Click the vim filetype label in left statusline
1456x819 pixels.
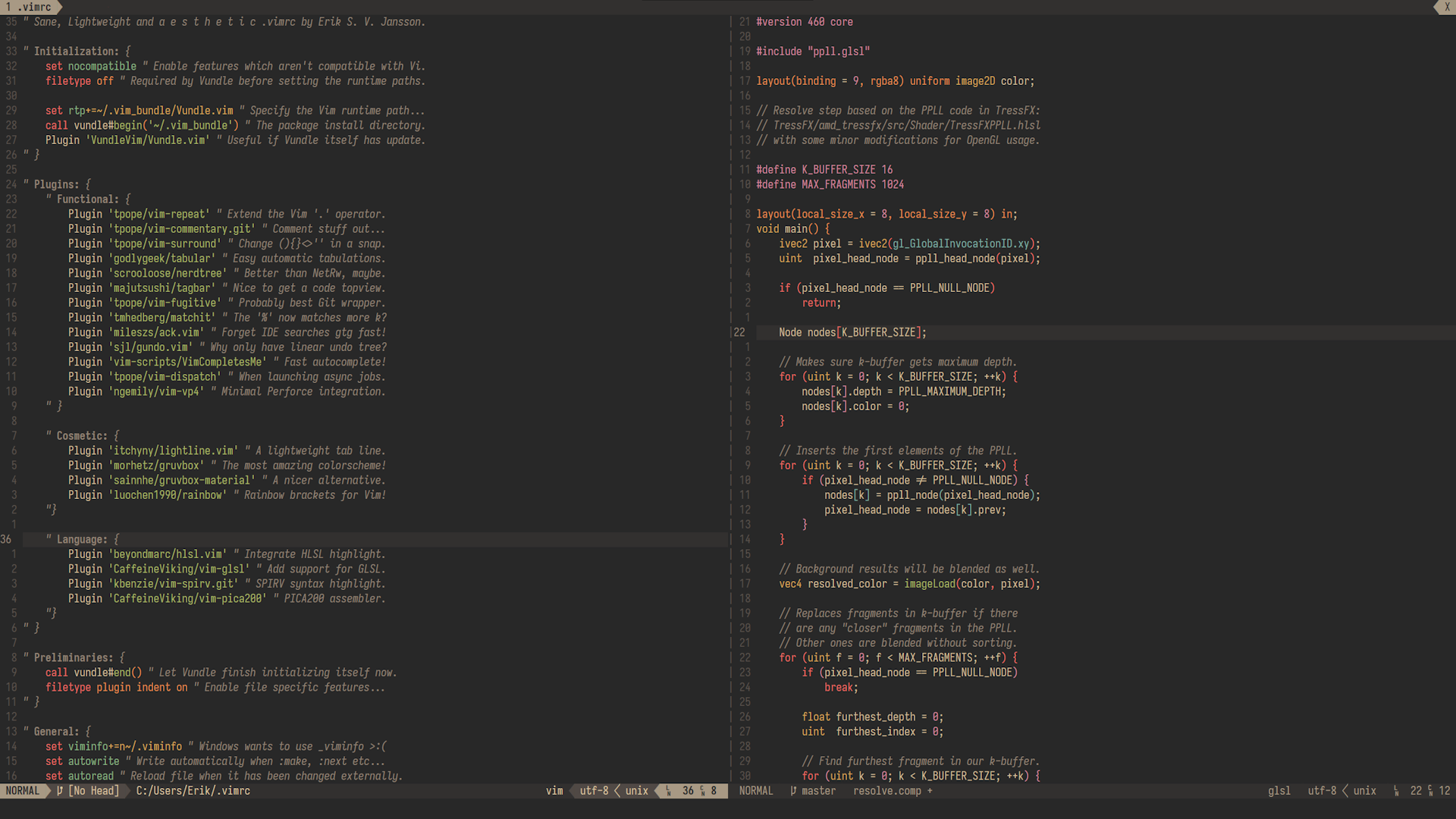click(554, 791)
